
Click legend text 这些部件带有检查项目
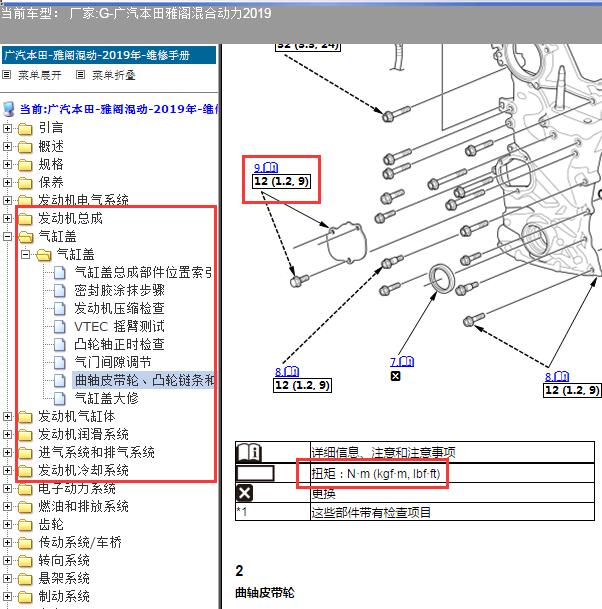click(371, 512)
